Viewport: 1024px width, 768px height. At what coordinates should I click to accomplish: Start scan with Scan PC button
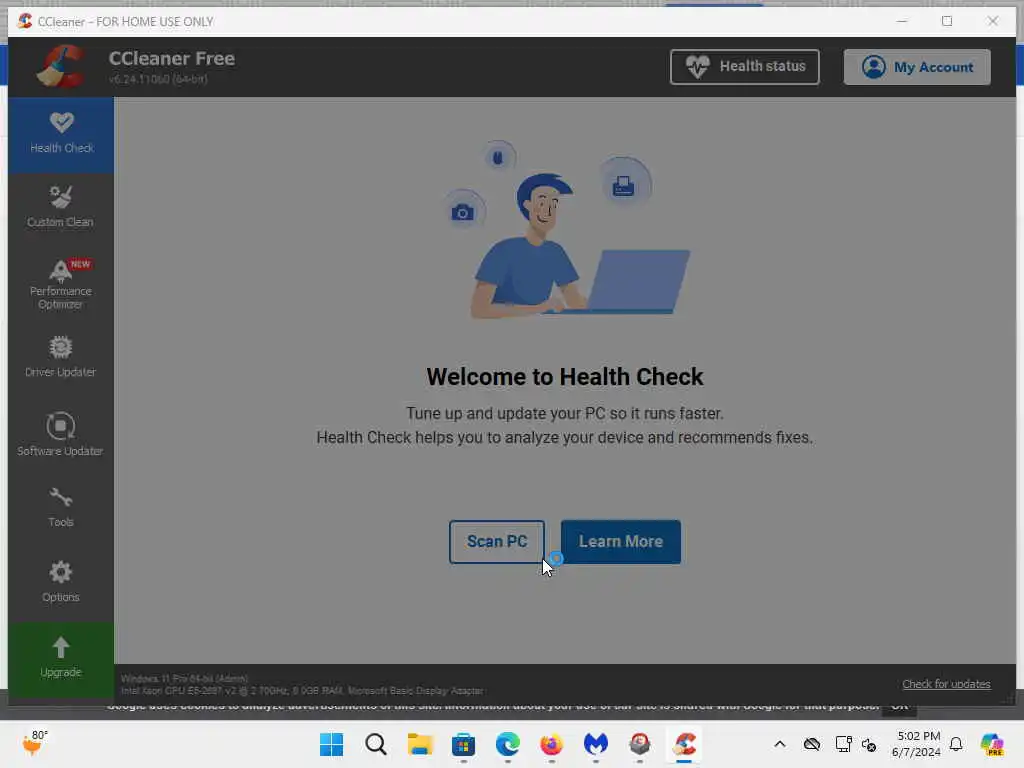tap(496, 541)
